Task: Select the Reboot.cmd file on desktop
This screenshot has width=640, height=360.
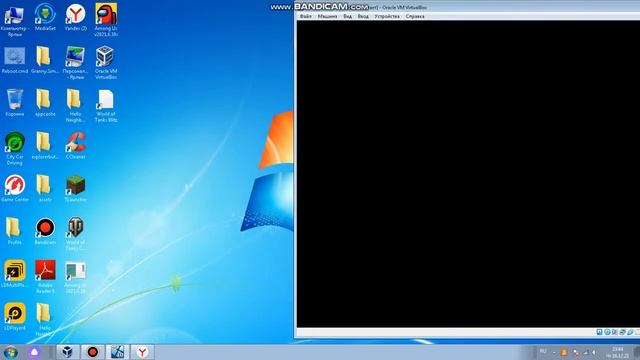Action: coord(15,60)
